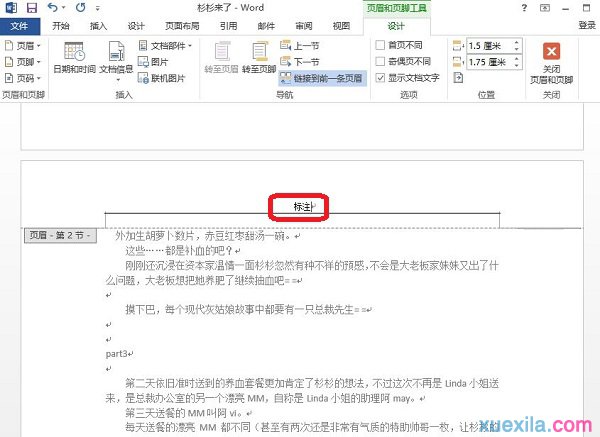Increase header distance with the up spinner
Viewport: 600px width, 437px height.
517,42
